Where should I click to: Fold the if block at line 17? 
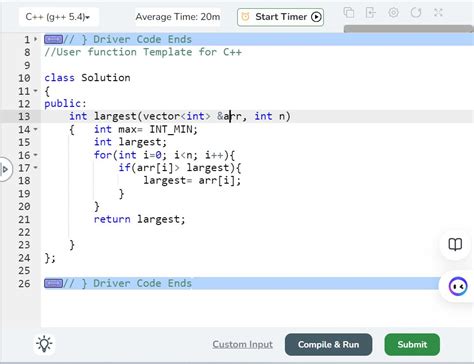(36, 167)
